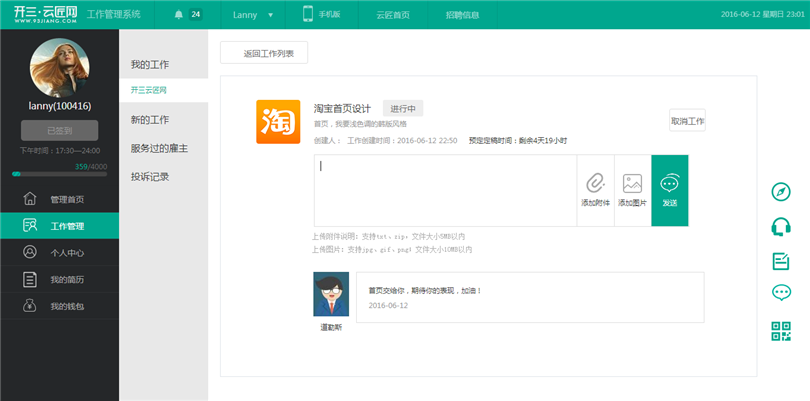Click the 淘宝首页设计 title
The height and width of the screenshot is (401, 810).
(x=342, y=109)
